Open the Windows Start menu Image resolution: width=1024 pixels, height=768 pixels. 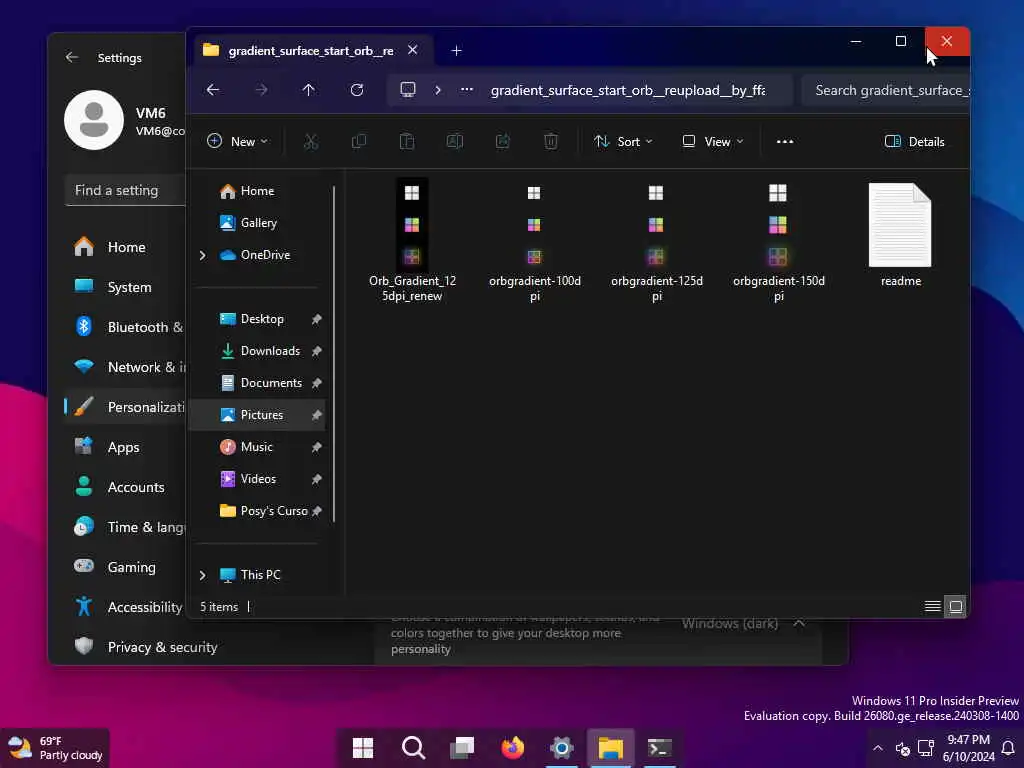pos(363,748)
